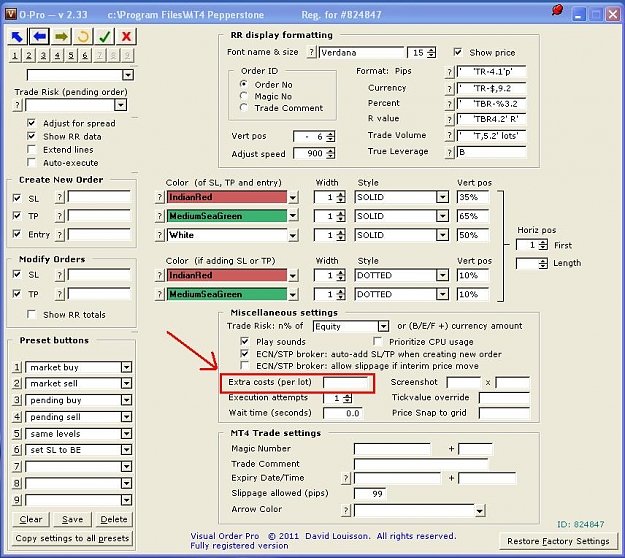Open help for Pips format field
625x558 pixels.
point(450,72)
